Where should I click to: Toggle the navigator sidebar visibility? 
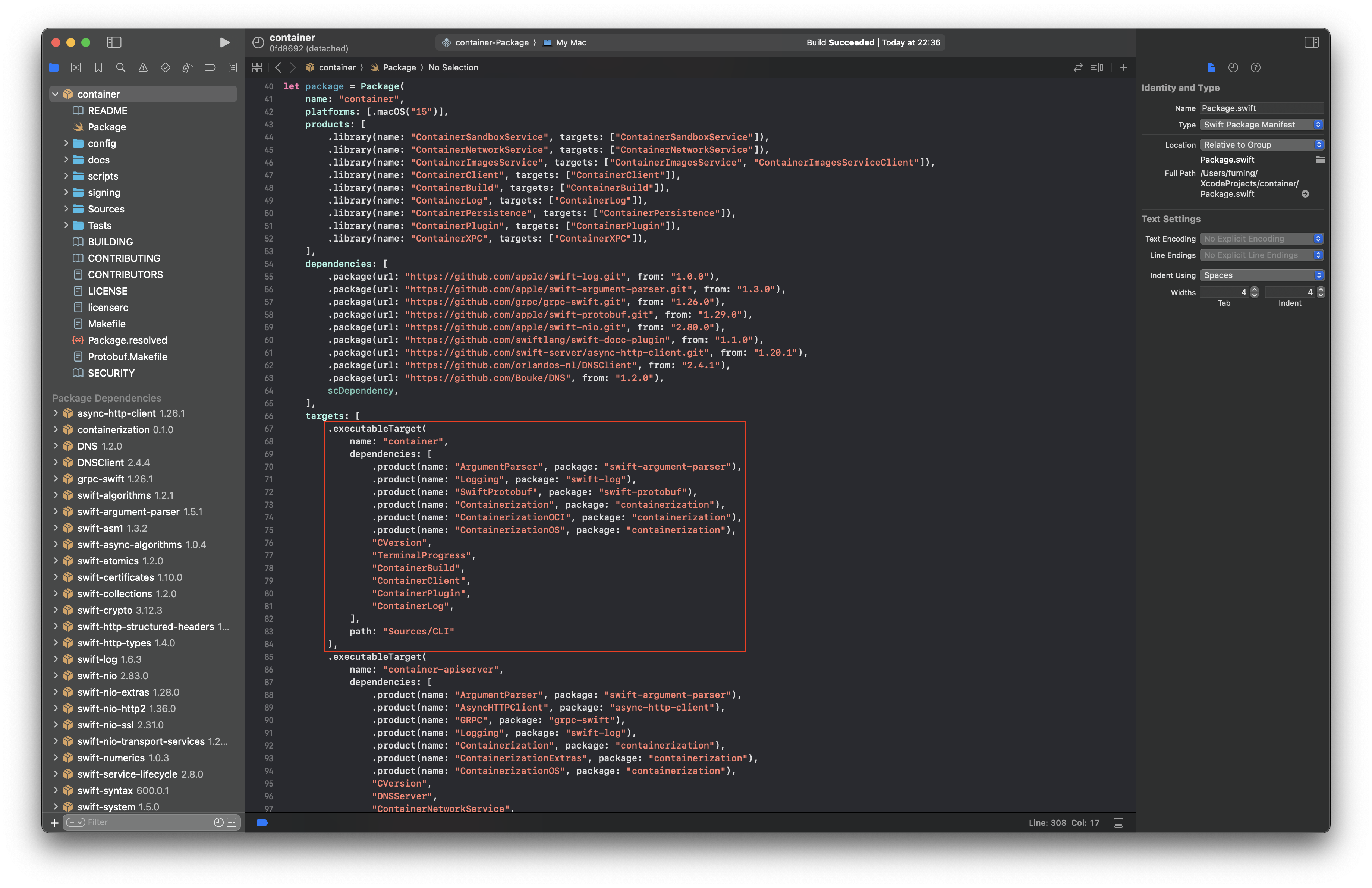114,42
